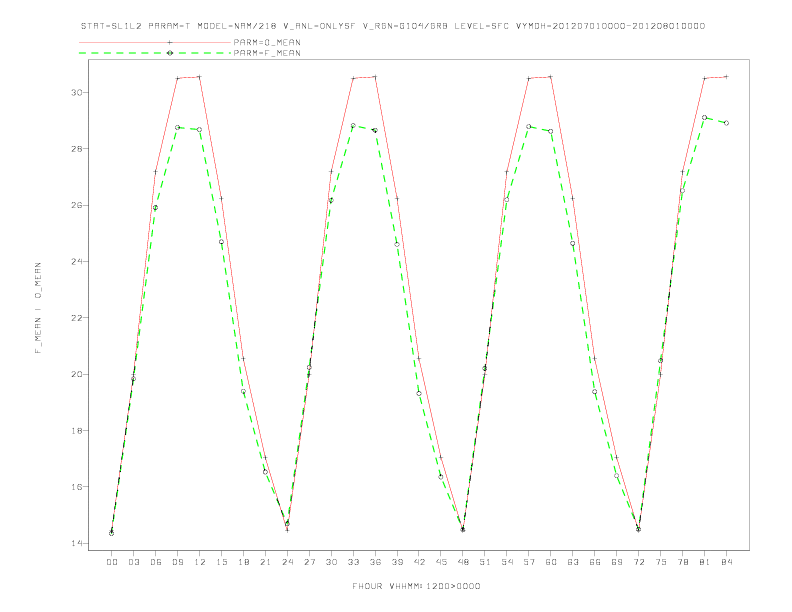Click the y-axis tick label 20

tap(77, 375)
